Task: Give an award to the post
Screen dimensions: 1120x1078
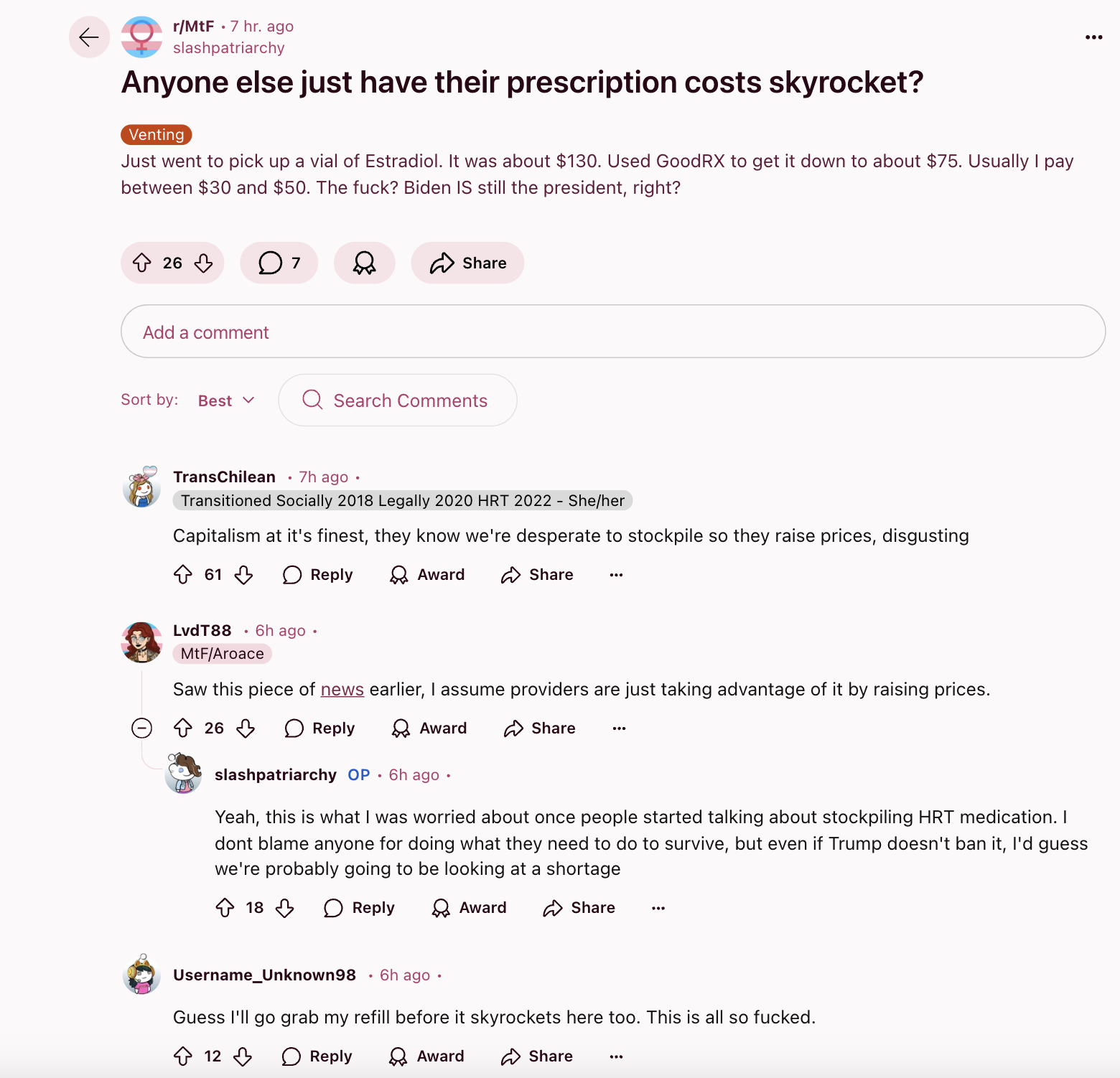Action: (x=365, y=263)
